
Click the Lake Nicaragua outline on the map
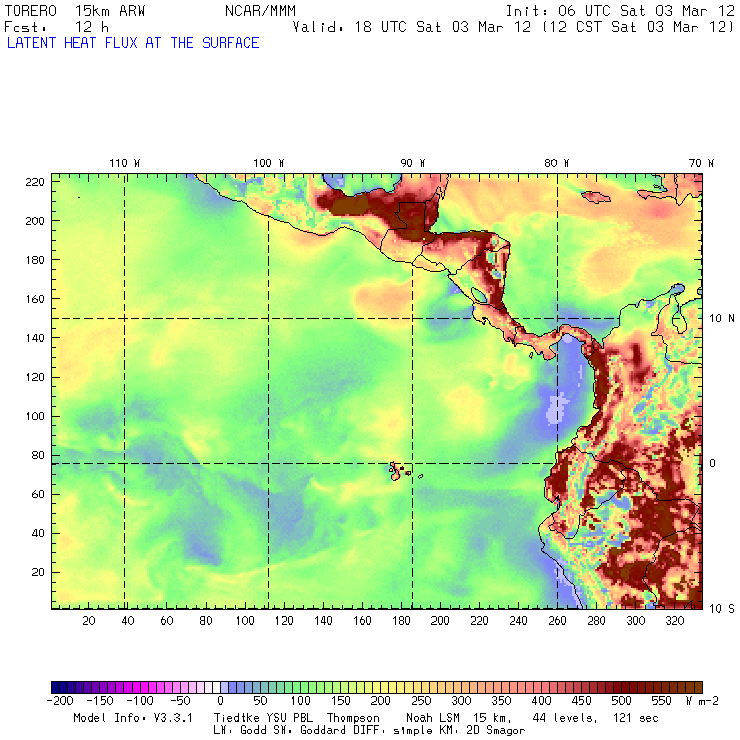click(x=479, y=295)
